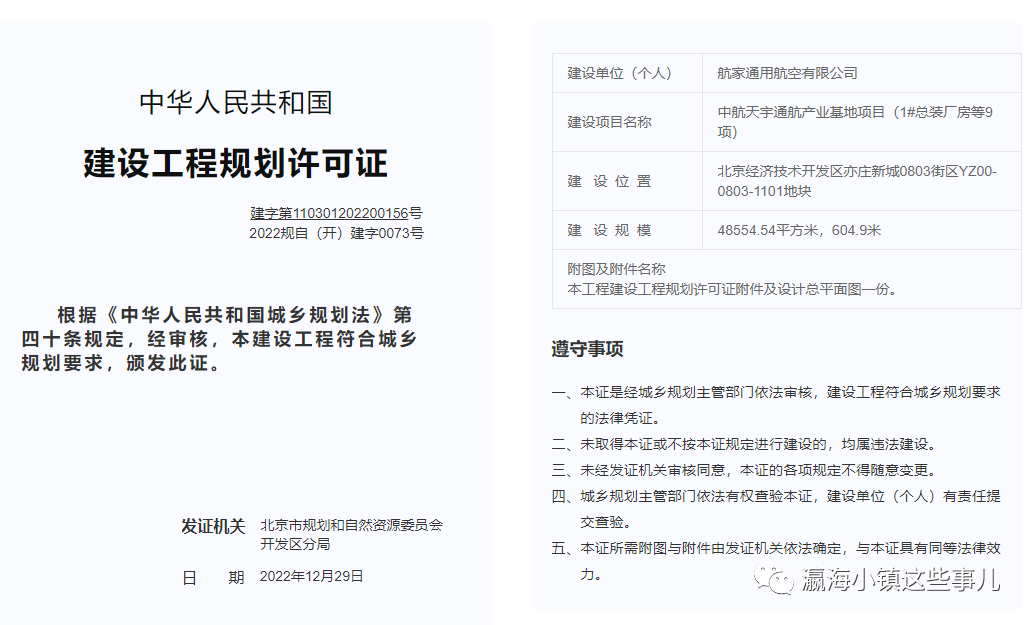
Task: Select permit number 建字第110301202200156号
Action: point(336,213)
